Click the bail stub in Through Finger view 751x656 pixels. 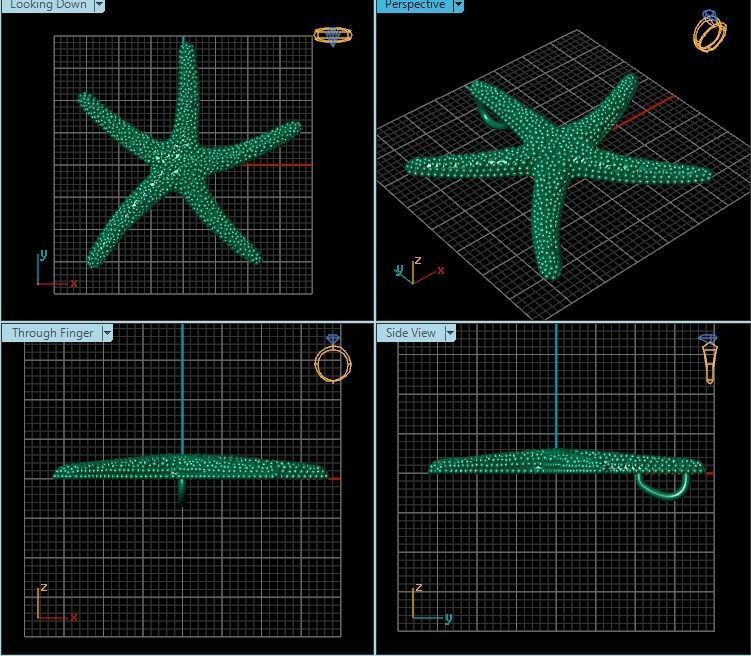[182, 492]
